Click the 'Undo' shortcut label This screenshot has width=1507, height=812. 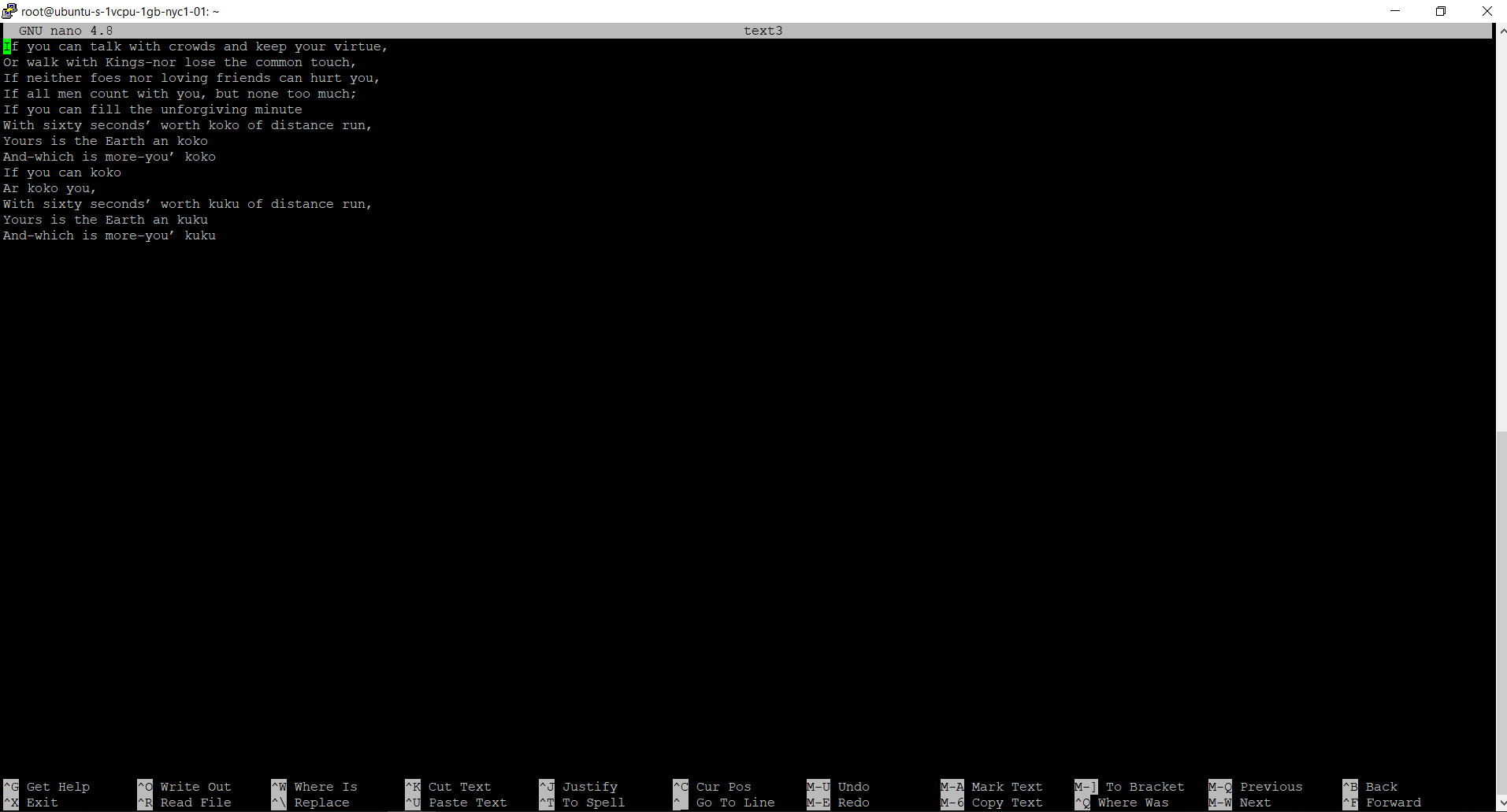coord(854,787)
